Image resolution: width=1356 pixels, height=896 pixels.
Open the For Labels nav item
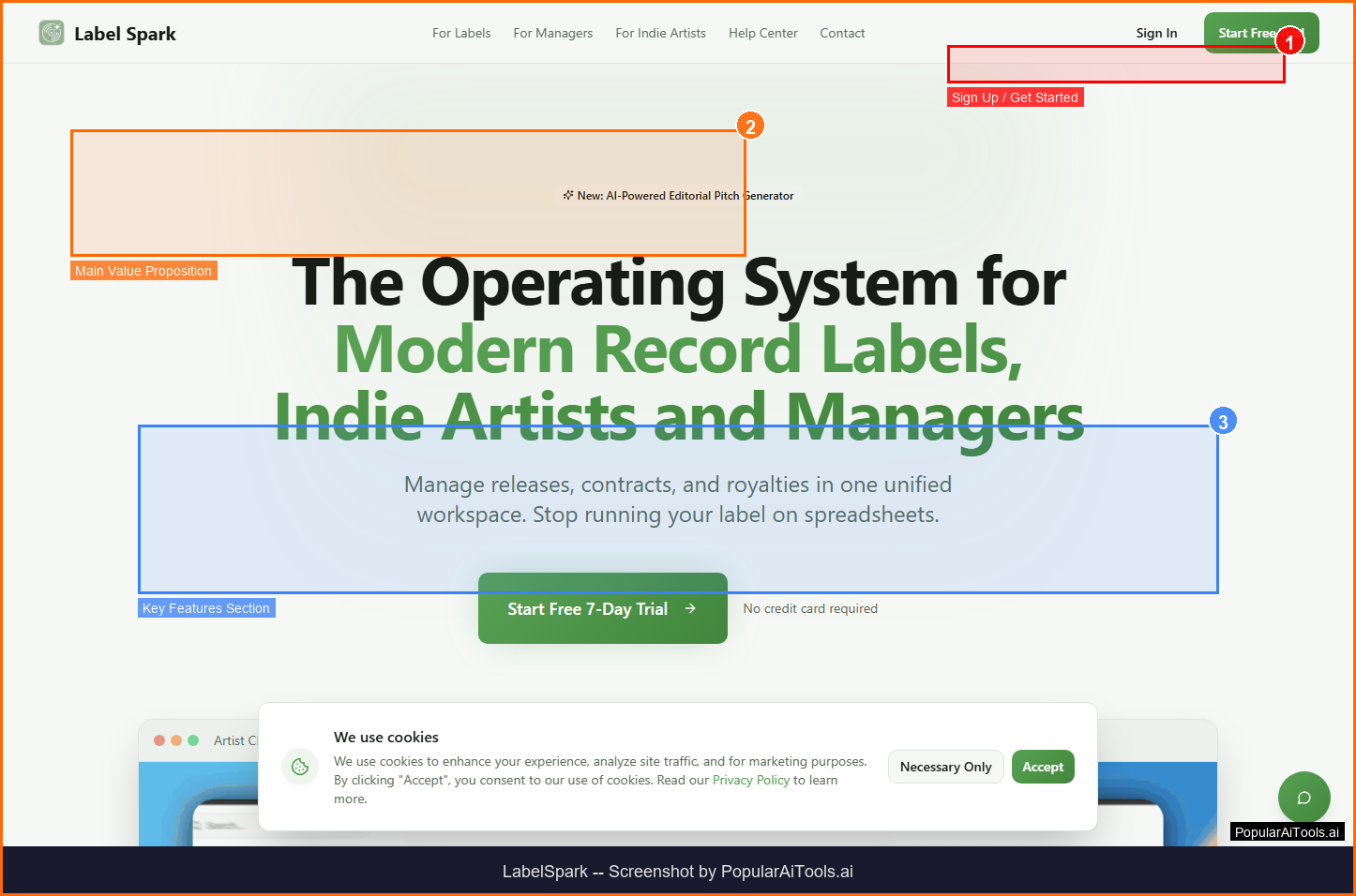[461, 33]
